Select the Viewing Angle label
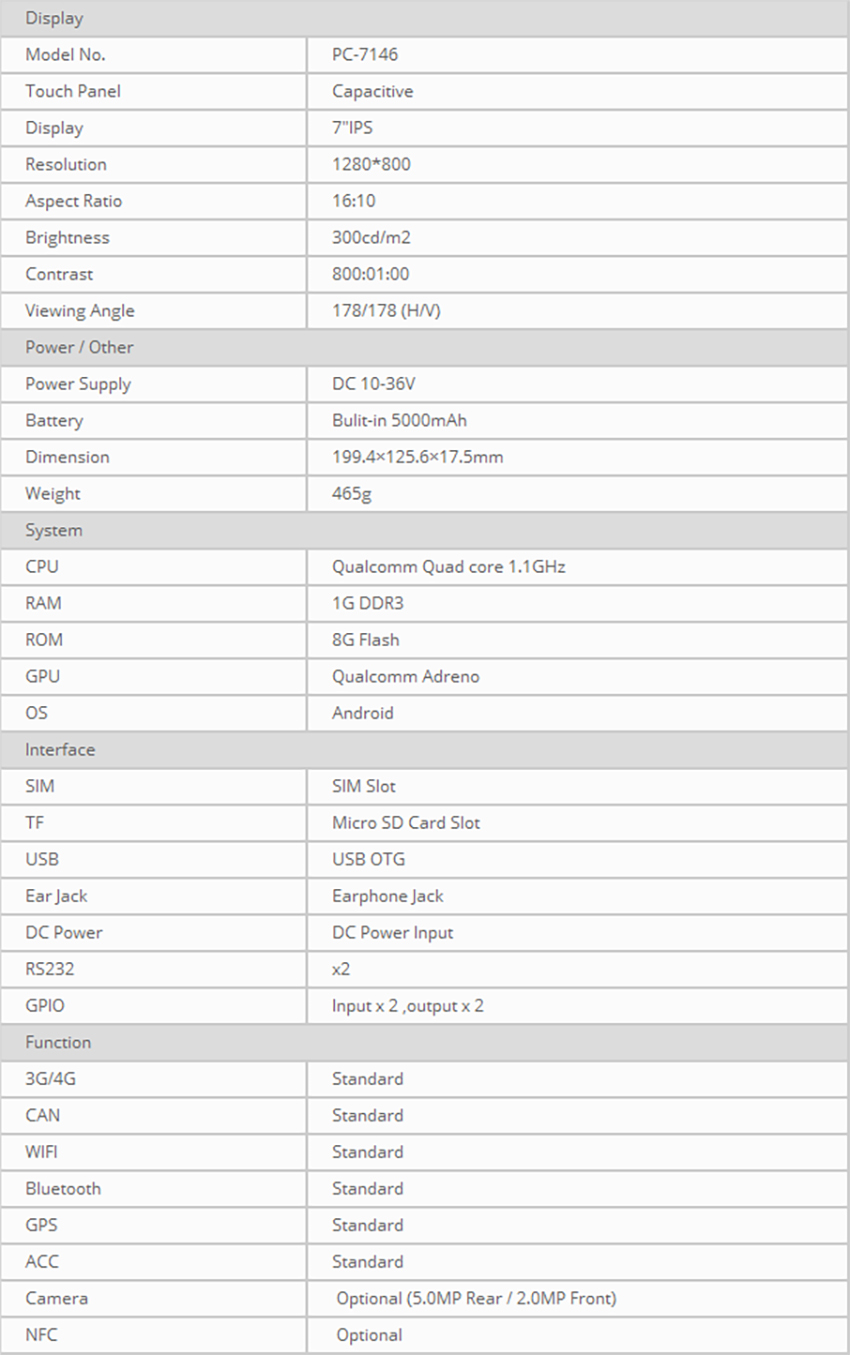 [80, 310]
